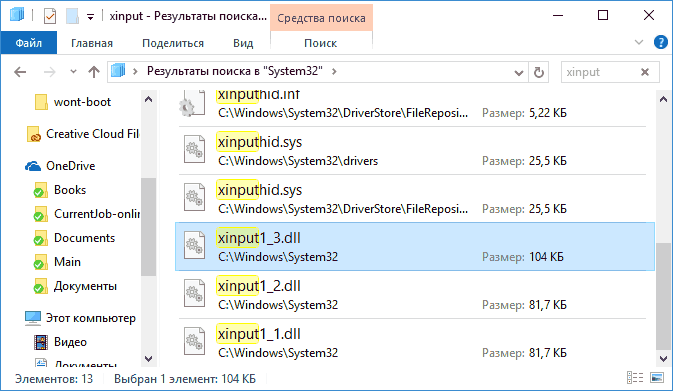
Task: Go back with the left arrow icon
Action: (x=20, y=72)
